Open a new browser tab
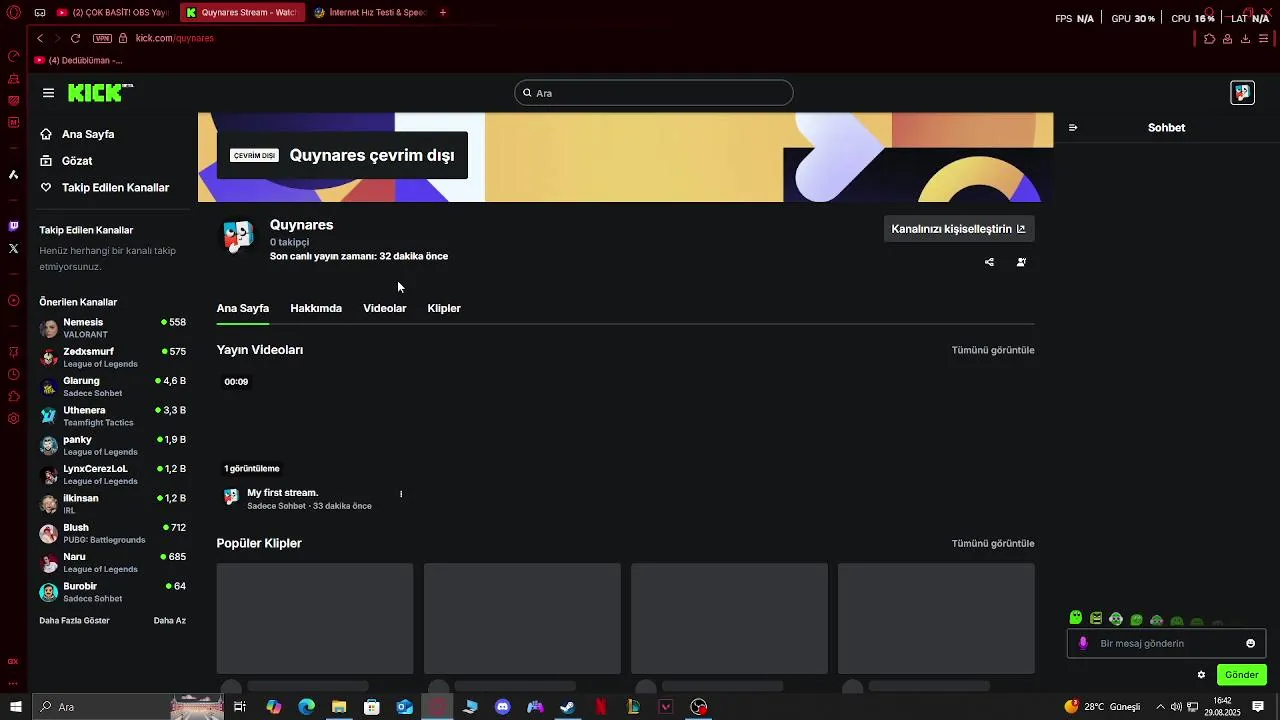Screen dimensions: 1280x720 click(x=443, y=12)
